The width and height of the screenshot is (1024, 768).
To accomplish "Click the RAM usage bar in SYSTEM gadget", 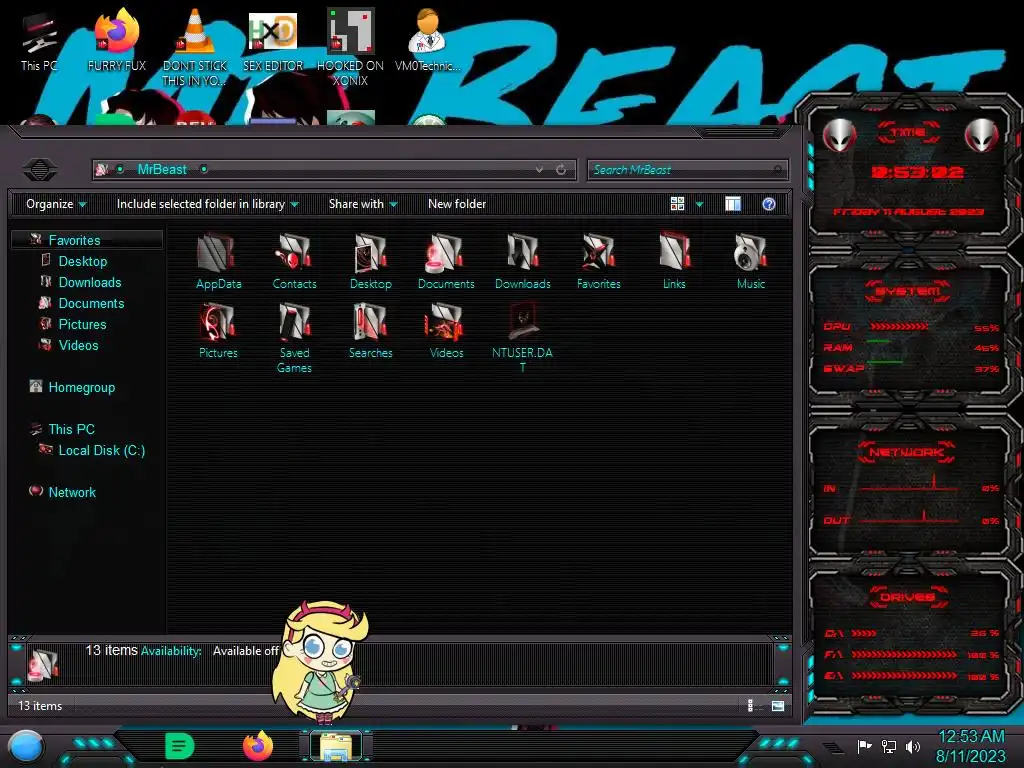I will [x=878, y=341].
